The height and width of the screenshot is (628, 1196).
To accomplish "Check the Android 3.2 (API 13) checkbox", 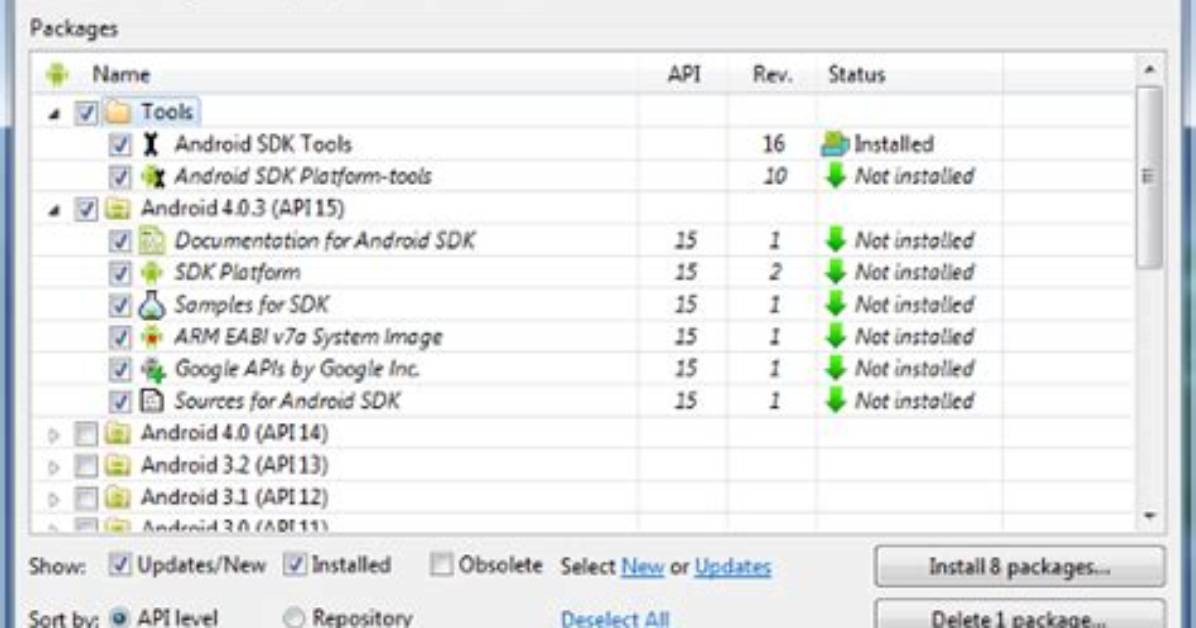I will 86,466.
